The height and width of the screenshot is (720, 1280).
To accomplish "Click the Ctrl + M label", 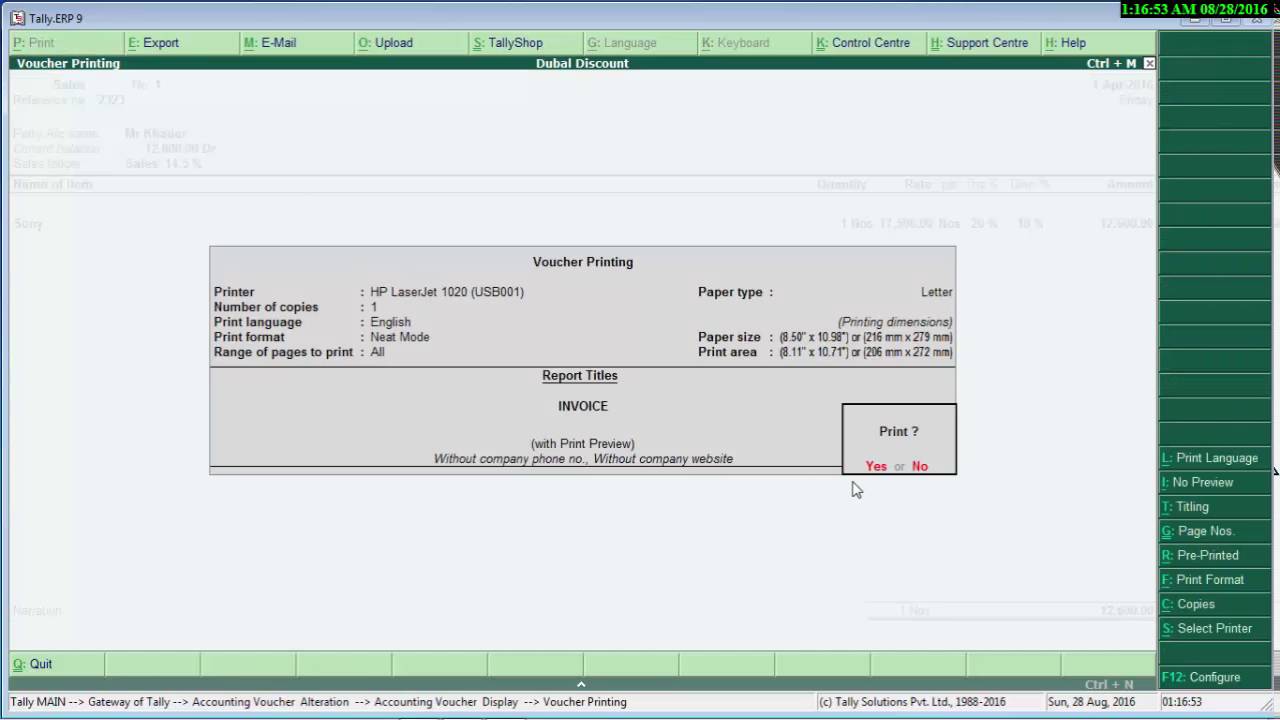I will [1111, 63].
